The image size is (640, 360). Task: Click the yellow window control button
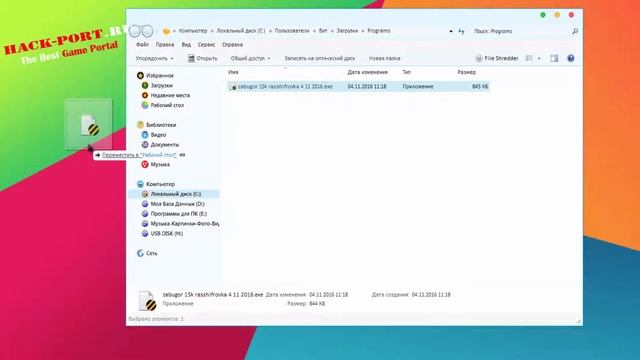click(557, 15)
